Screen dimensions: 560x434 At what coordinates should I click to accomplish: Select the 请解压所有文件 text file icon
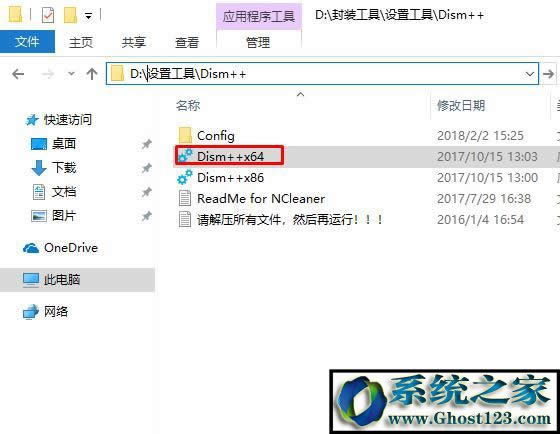click(185, 219)
